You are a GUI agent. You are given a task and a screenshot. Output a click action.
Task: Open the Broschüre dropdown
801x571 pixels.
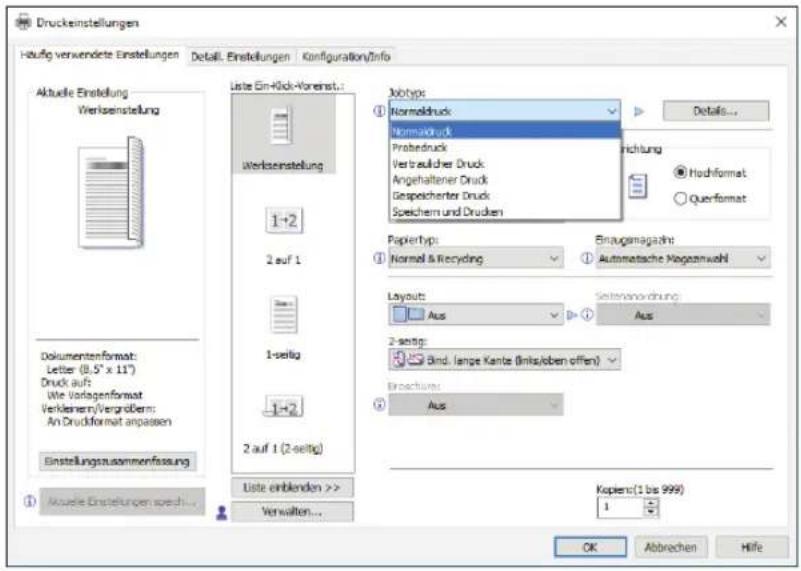(x=476, y=405)
